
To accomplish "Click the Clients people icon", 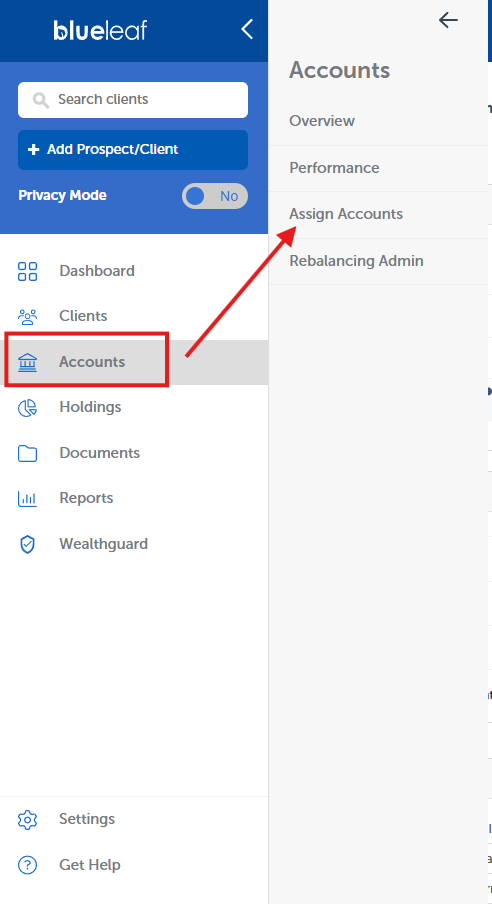I will (x=27, y=317).
